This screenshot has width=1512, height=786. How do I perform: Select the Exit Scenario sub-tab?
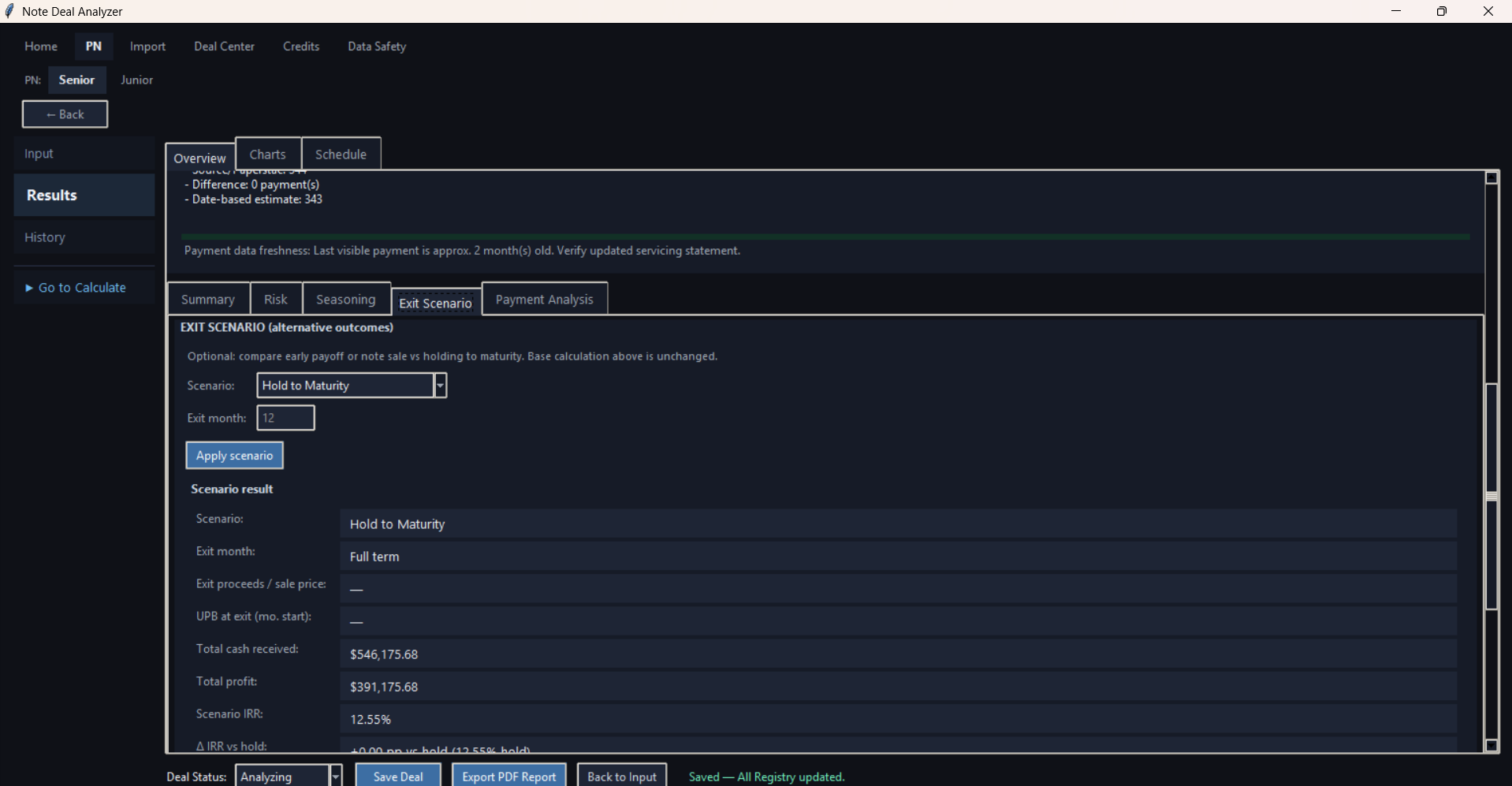tap(436, 303)
